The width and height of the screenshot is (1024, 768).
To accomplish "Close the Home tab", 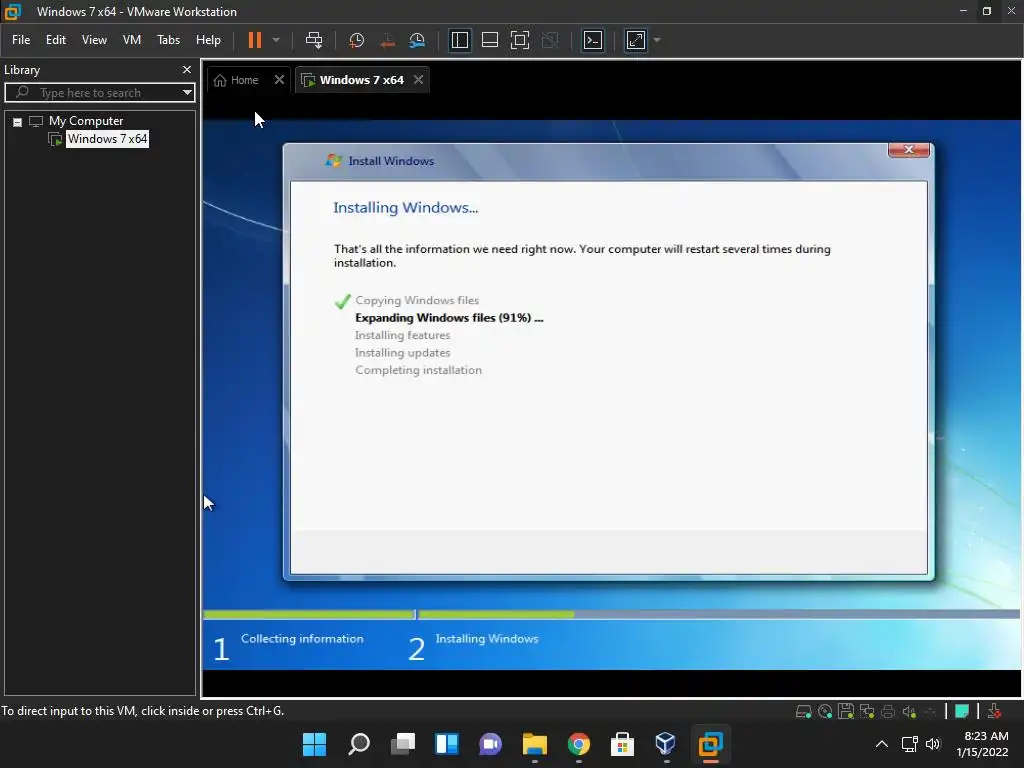I will pyautogui.click(x=280, y=80).
